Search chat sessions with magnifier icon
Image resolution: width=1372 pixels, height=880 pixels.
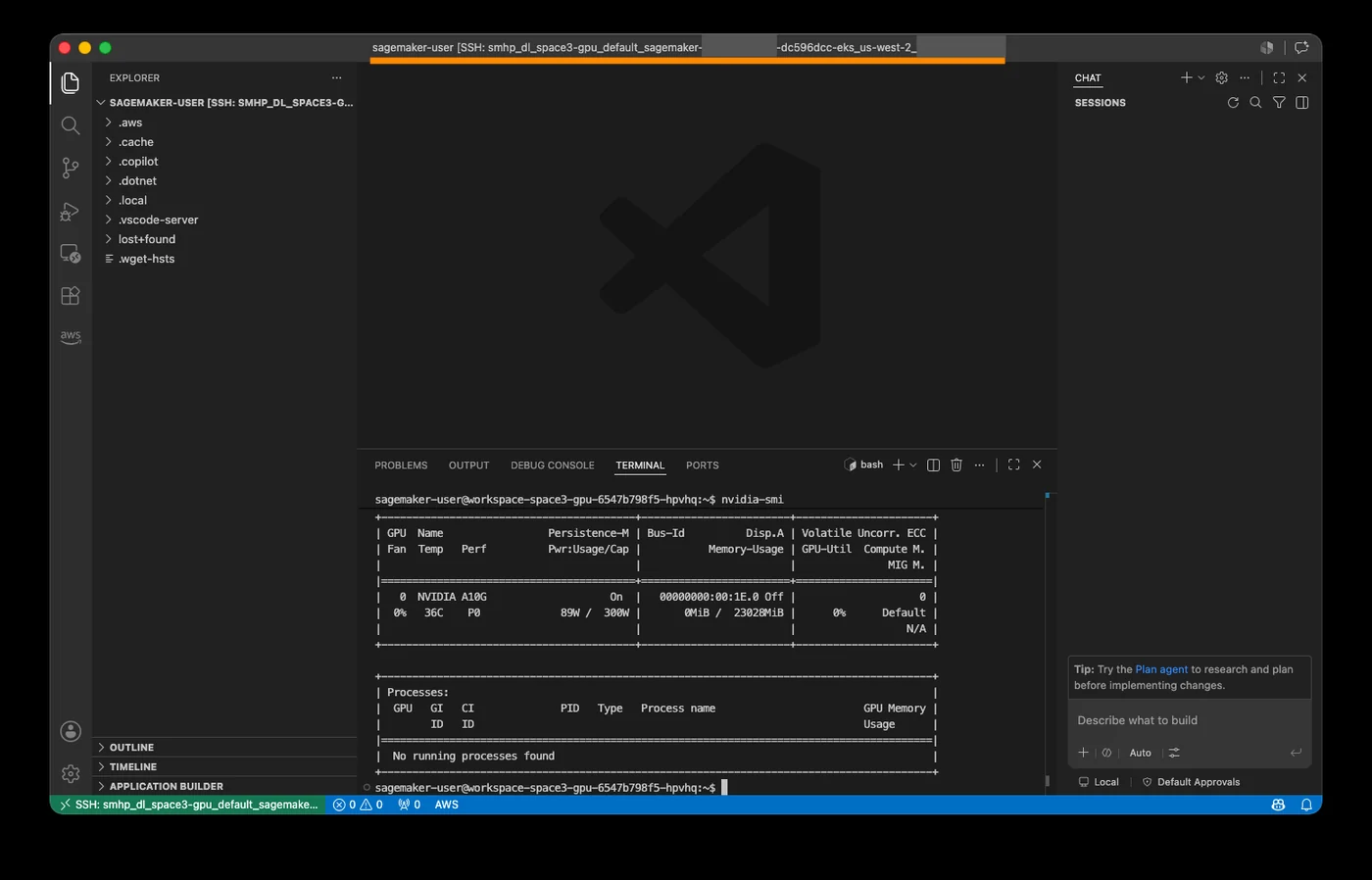1255,102
